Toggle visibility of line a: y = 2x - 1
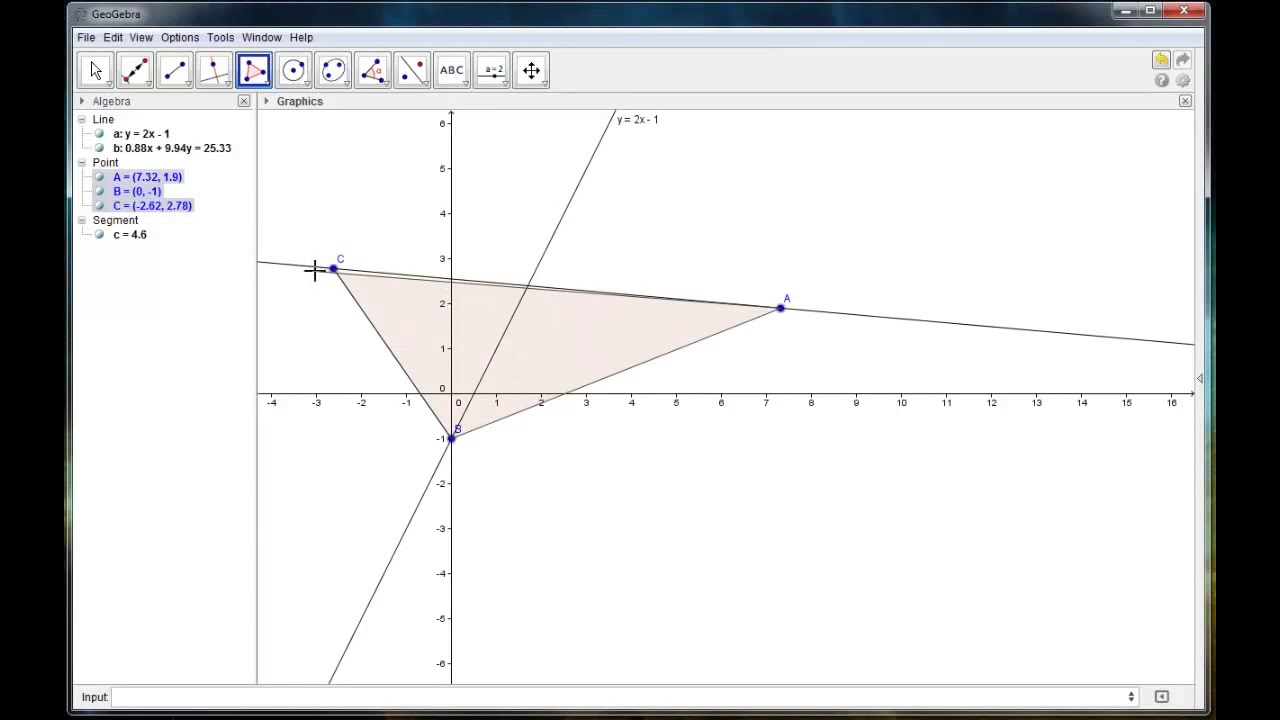The width and height of the screenshot is (1280, 720). 99,134
